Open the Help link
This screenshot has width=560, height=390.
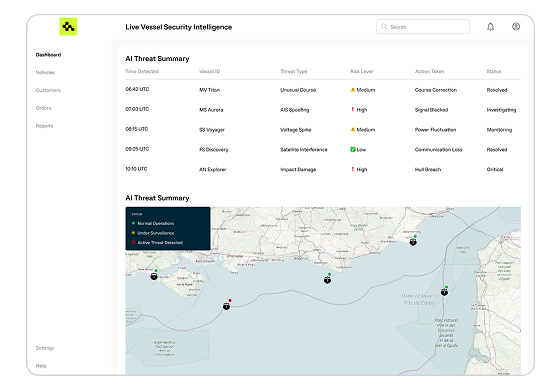point(41,366)
